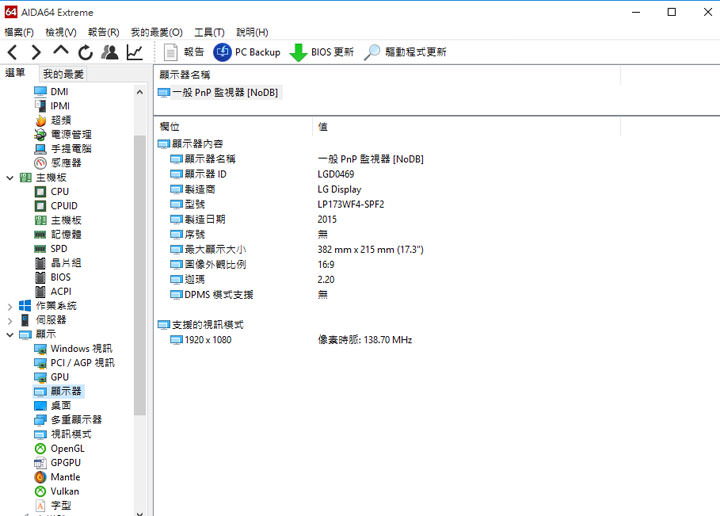Select the 1920 x 1080 video mode row
This screenshot has width=720, height=516.
pyautogui.click(x=291, y=340)
